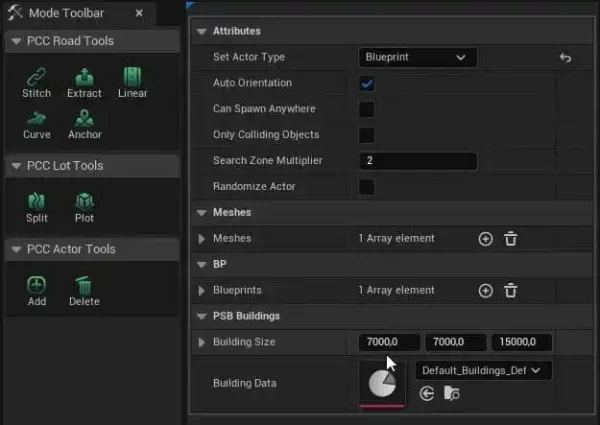Expand the Building Size property
The image size is (600, 425).
pos(202,343)
